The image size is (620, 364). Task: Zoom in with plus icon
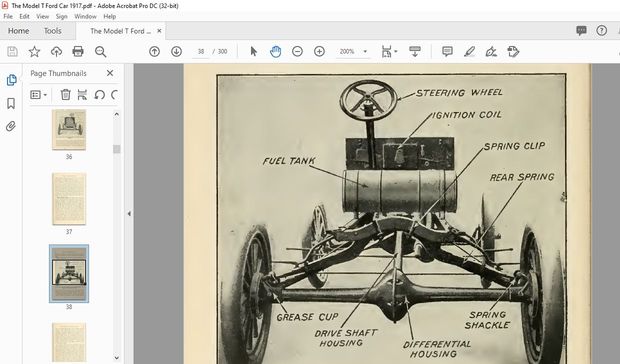[319, 51]
